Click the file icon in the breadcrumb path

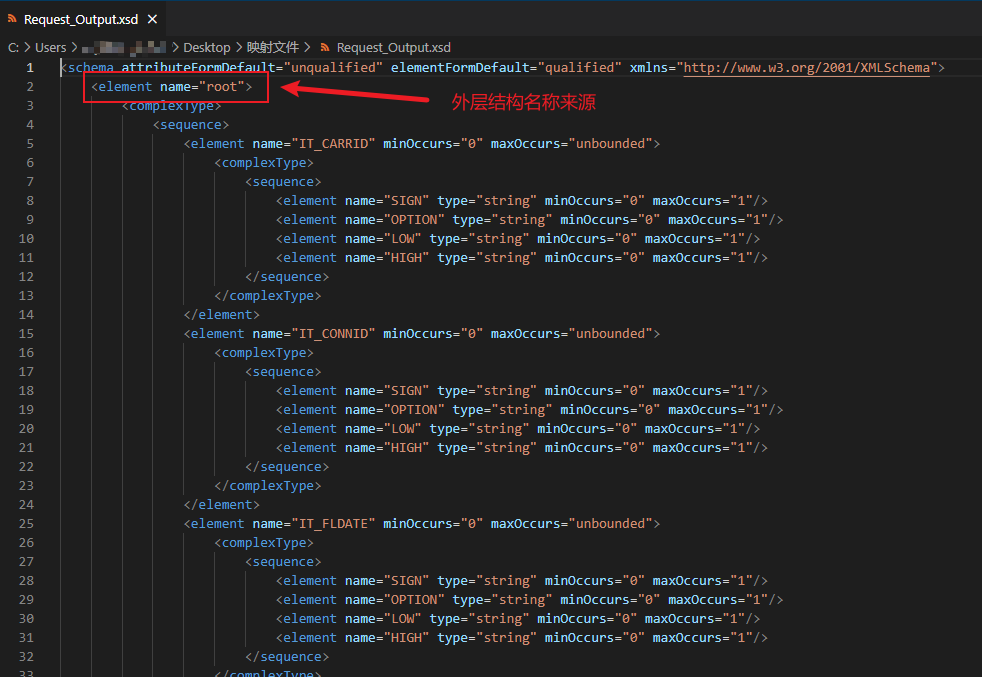click(325, 47)
